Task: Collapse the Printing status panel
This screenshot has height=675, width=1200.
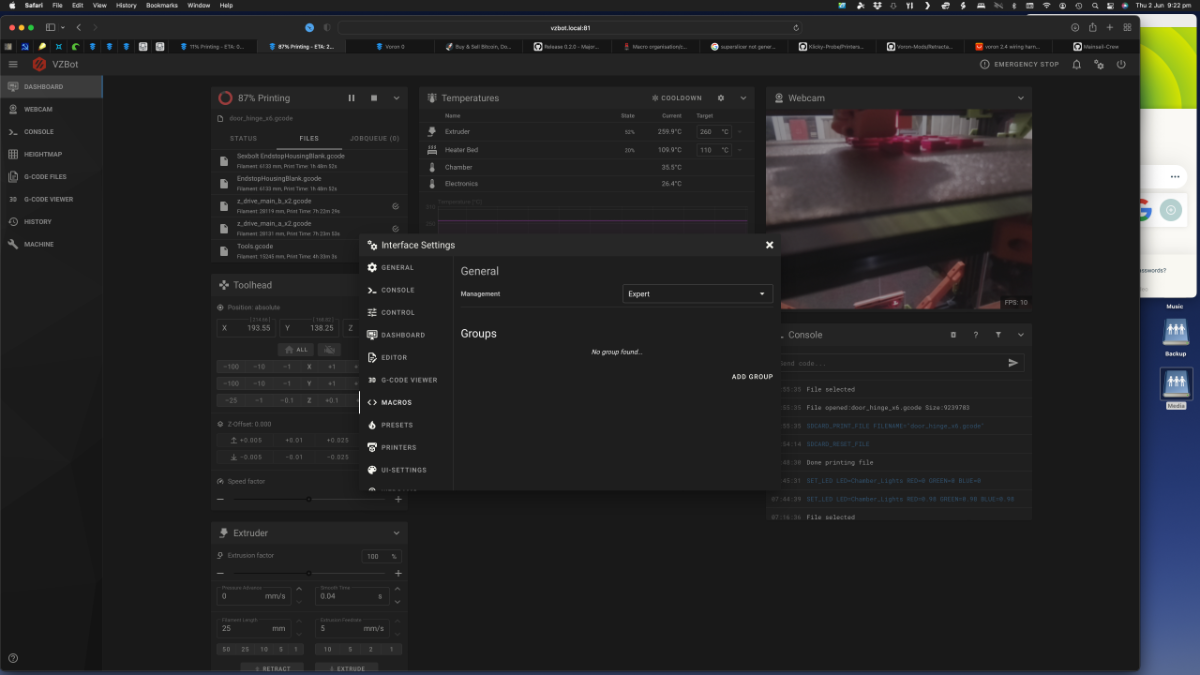Action: [x=396, y=98]
